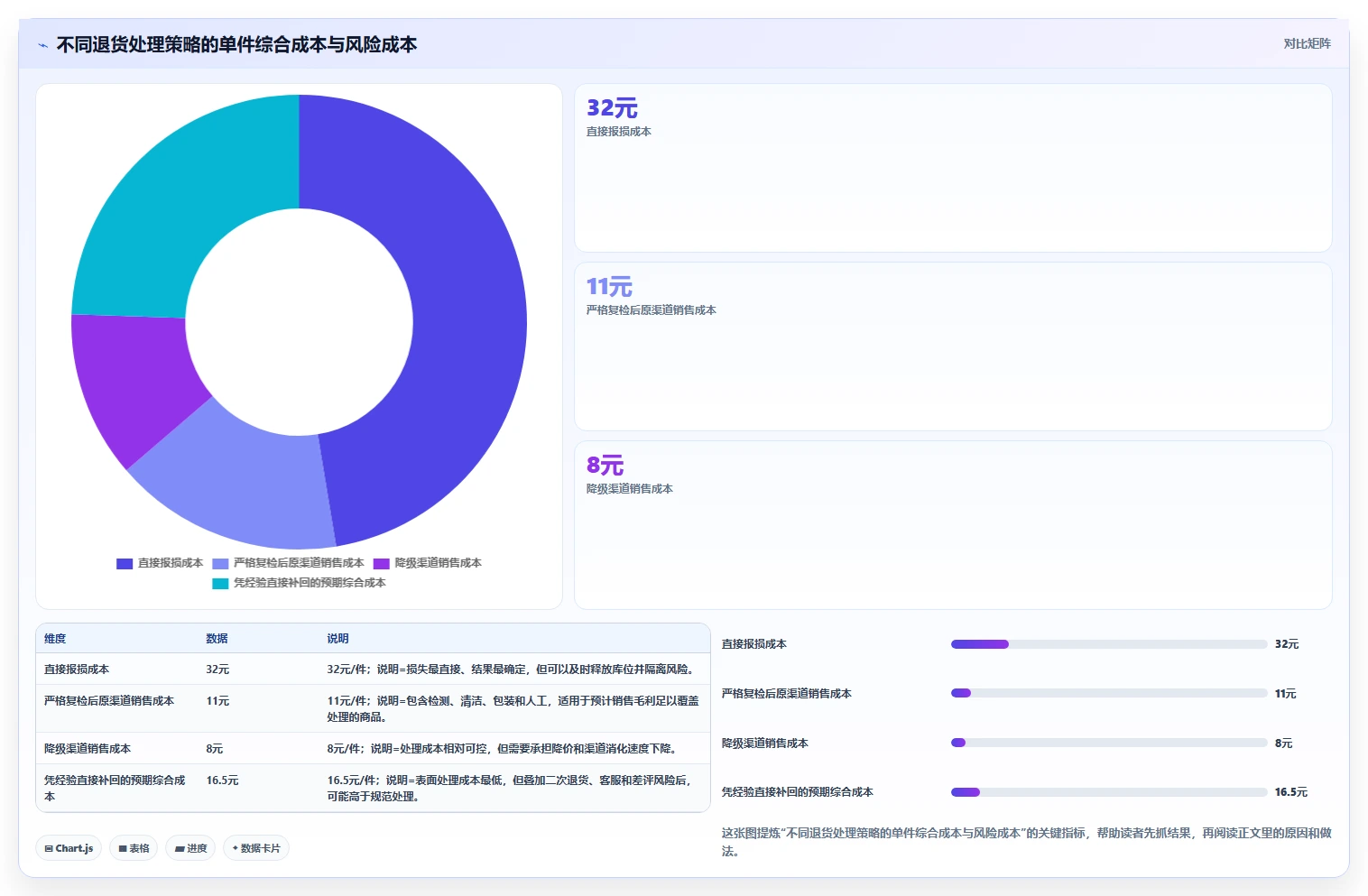
Task: Click the 严格复检后原渠道销售成本 progress bar
Action: pos(1109,693)
